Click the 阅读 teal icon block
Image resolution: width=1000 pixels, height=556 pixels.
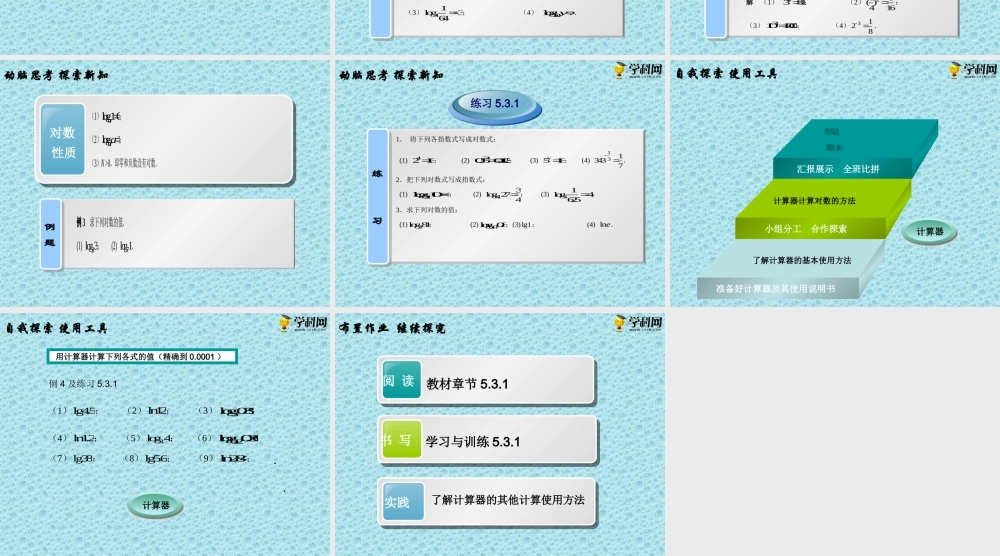(401, 379)
